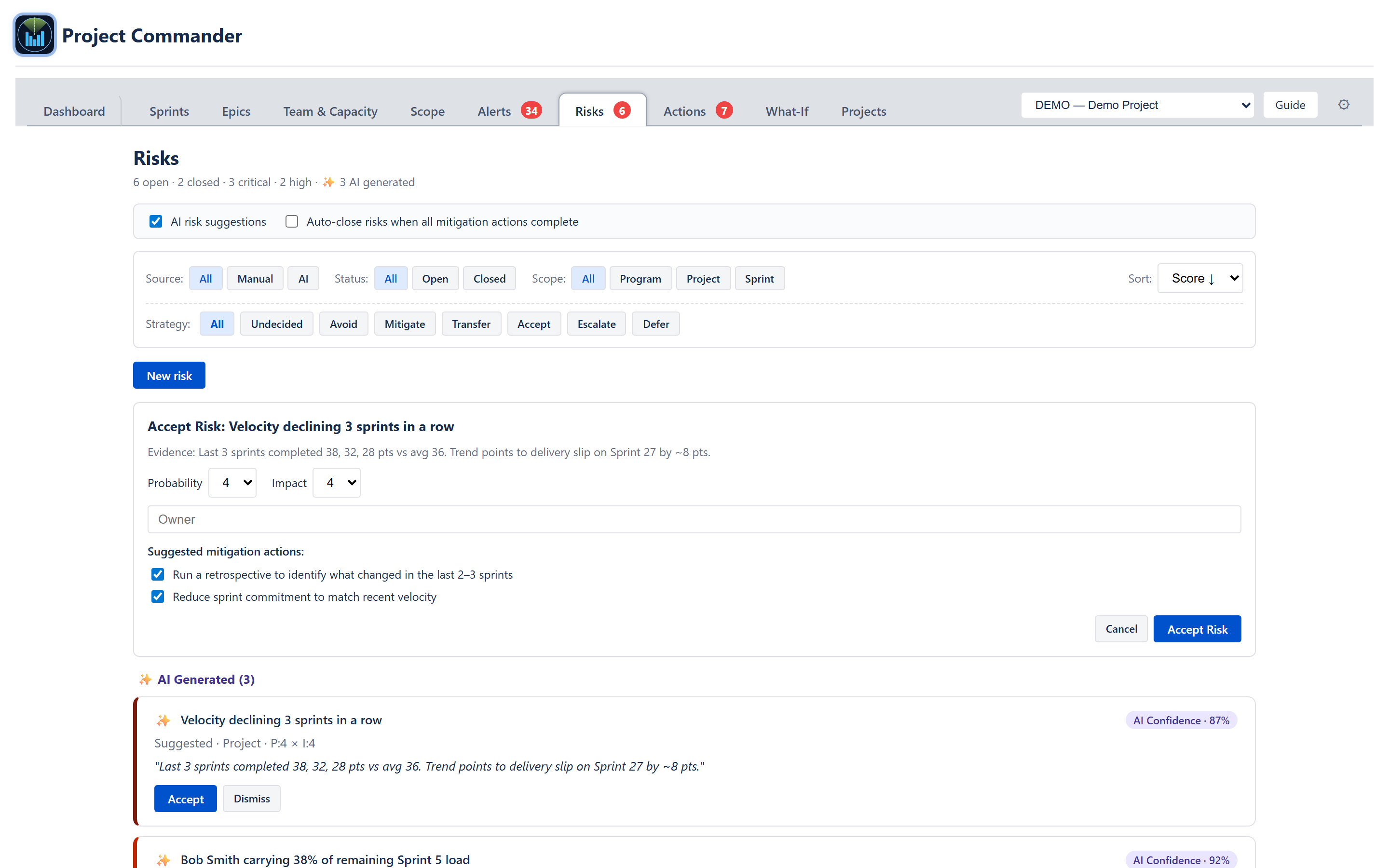Enable auto-close risks when mitigation actions complete
Viewport: 1389px width, 868px height.
pyautogui.click(x=292, y=222)
